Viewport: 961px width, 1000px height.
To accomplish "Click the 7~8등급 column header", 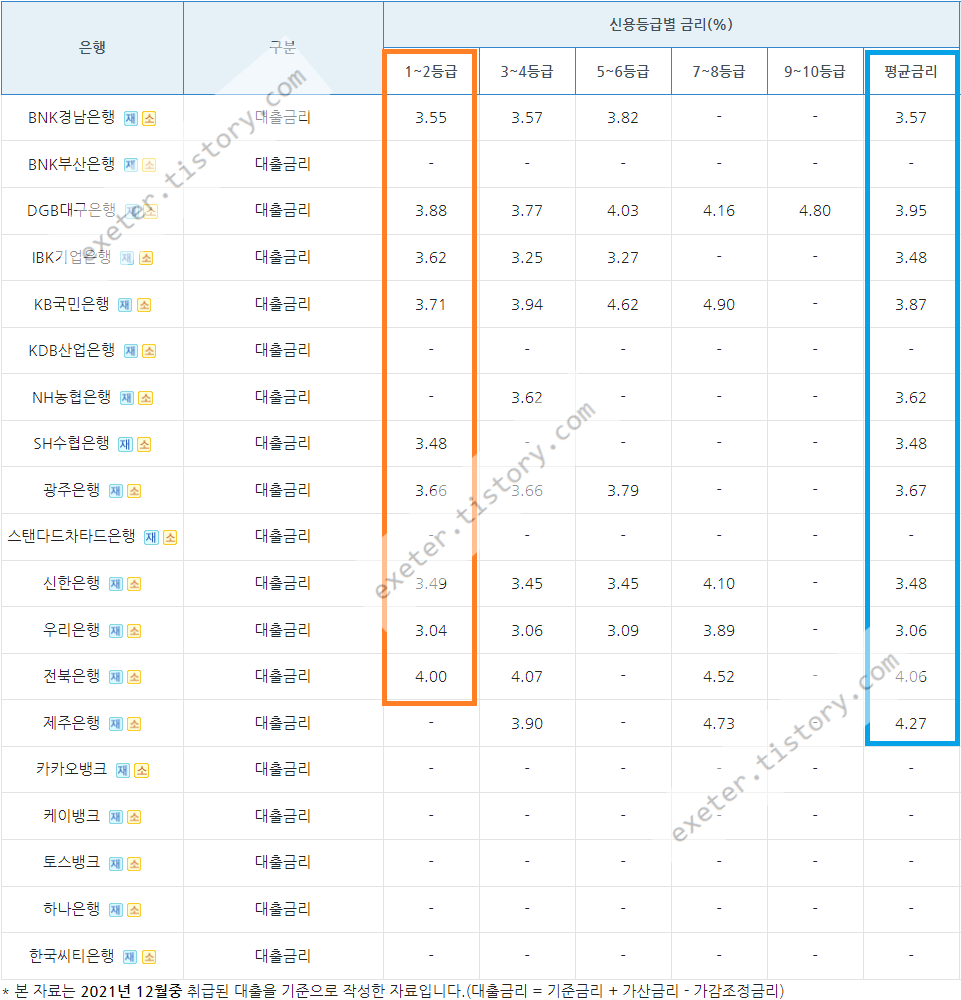I will pyautogui.click(x=719, y=71).
